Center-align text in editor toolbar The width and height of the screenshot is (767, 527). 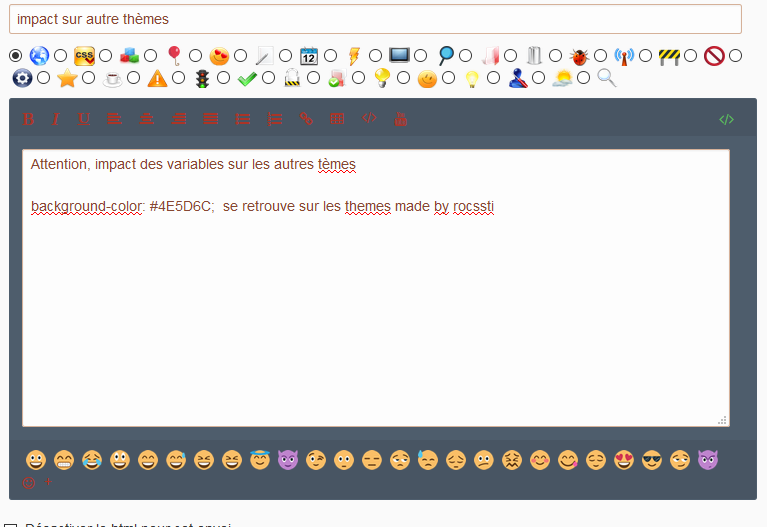pos(147,119)
